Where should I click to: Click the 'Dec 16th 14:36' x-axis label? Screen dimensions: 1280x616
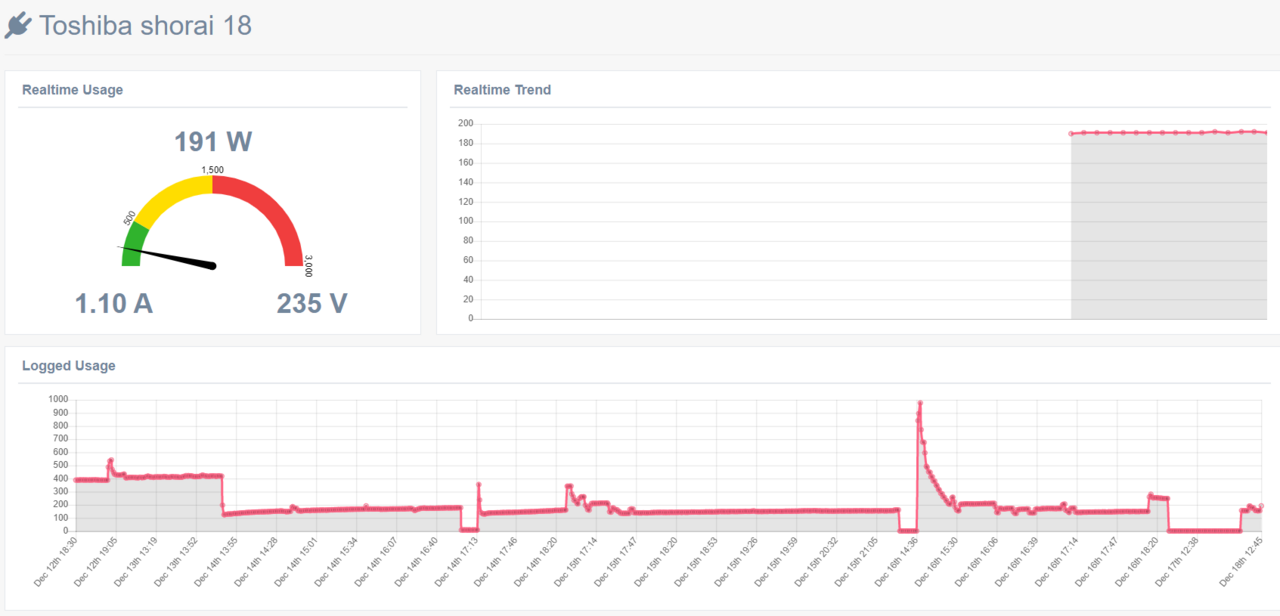pos(896,562)
